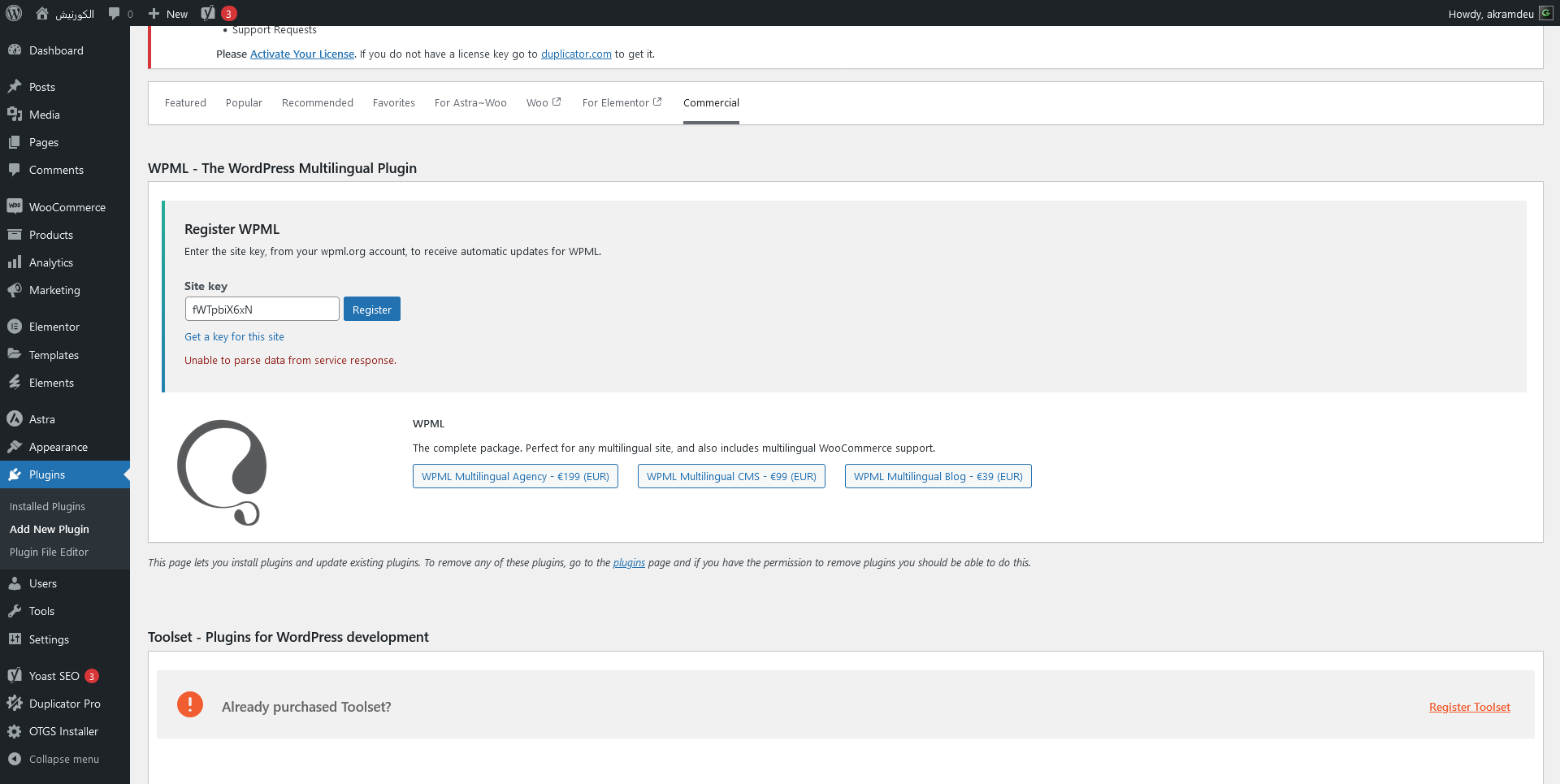1560x784 pixels.
Task: Click the Plugins plug icon
Action: pos(15,474)
